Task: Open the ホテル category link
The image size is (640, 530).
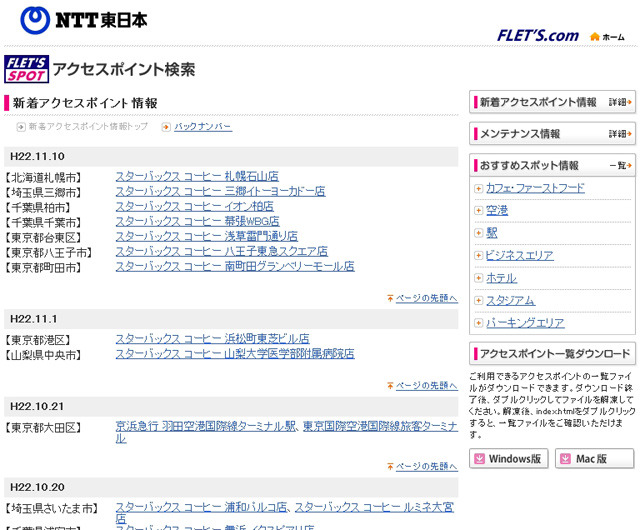Action: point(501,278)
